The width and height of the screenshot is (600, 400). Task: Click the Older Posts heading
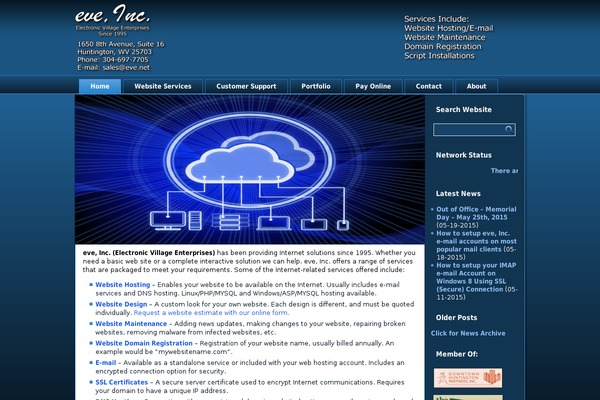pyautogui.click(x=457, y=318)
